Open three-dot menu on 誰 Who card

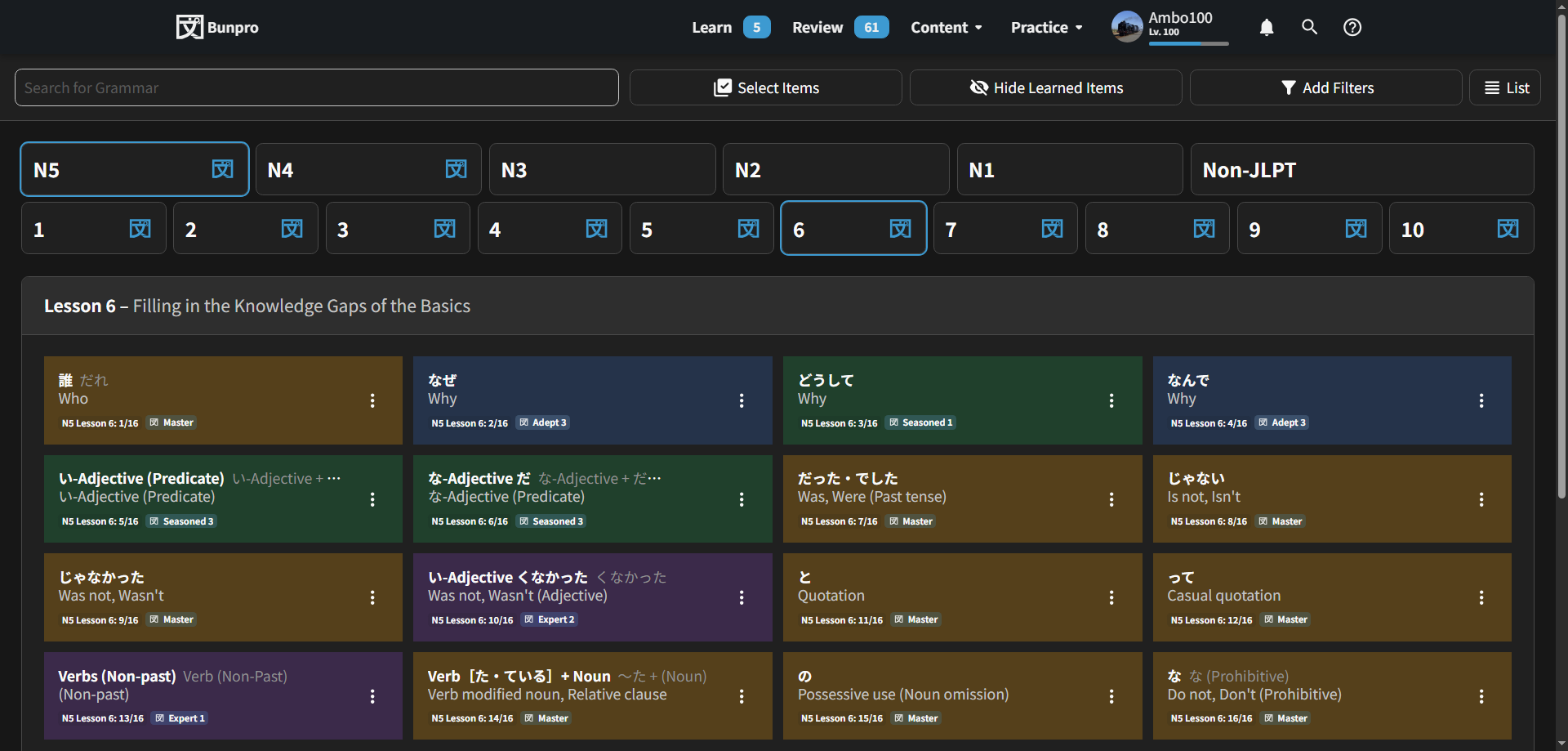[x=372, y=400]
